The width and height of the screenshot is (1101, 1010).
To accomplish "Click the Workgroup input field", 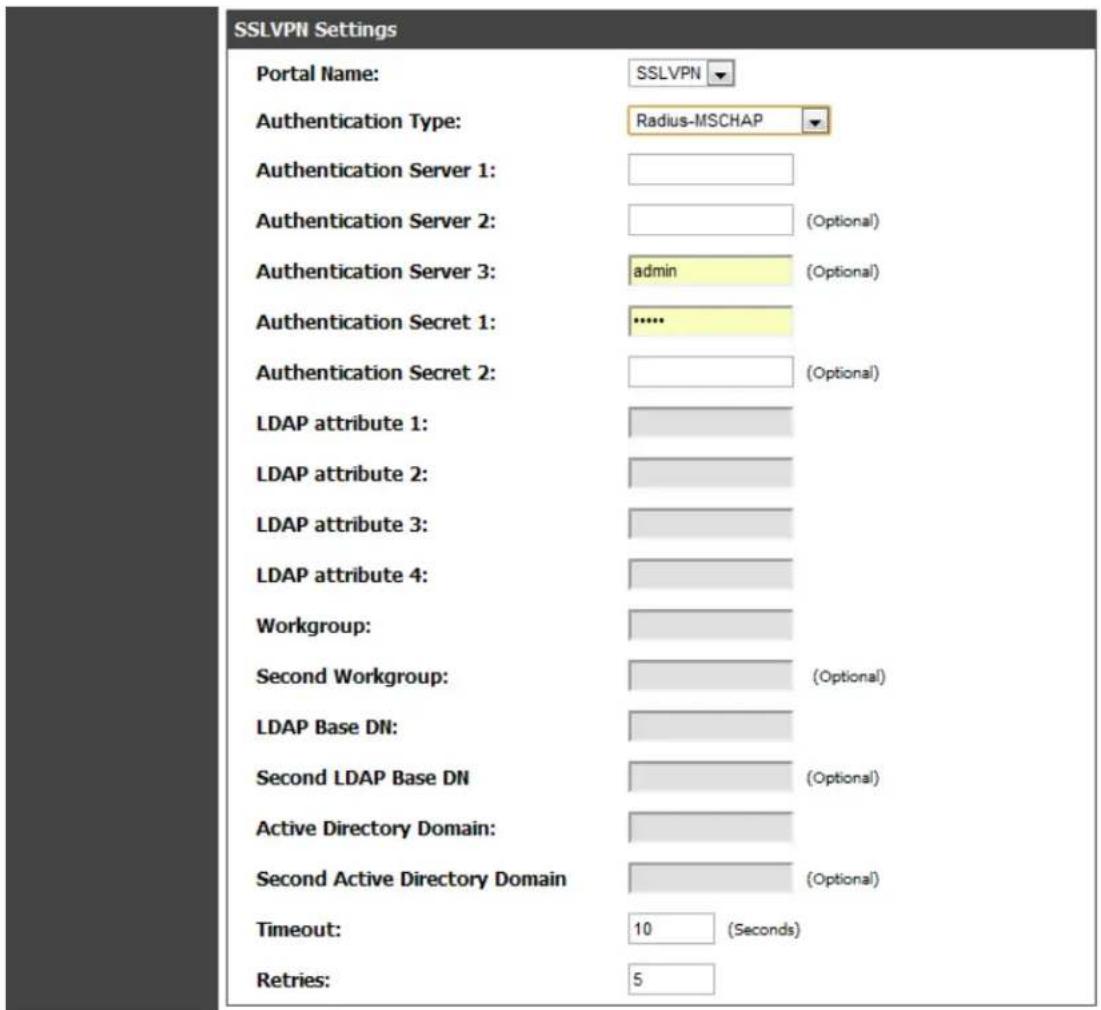I will point(711,625).
